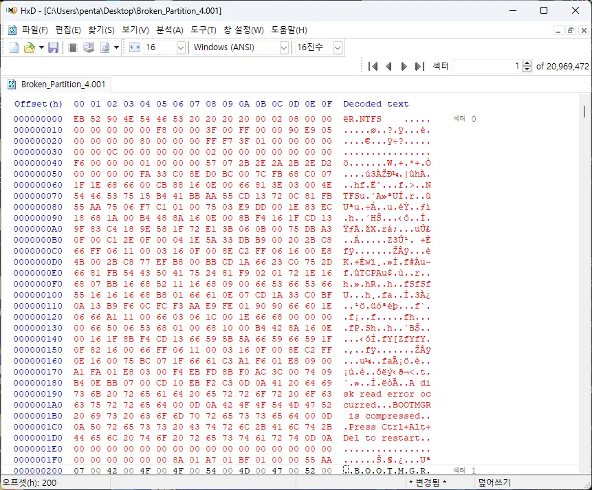
Task: Click the vertical scrollbar thumb
Action: click(585, 112)
